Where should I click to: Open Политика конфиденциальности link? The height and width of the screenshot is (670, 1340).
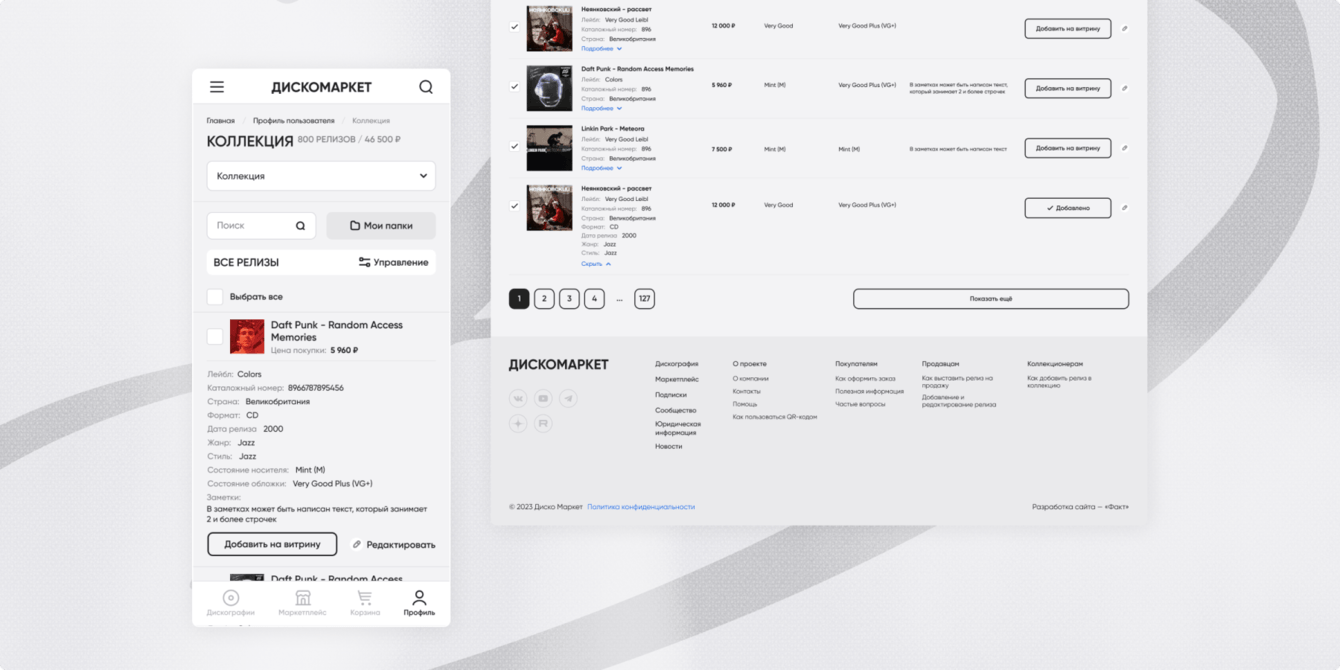click(x=641, y=507)
